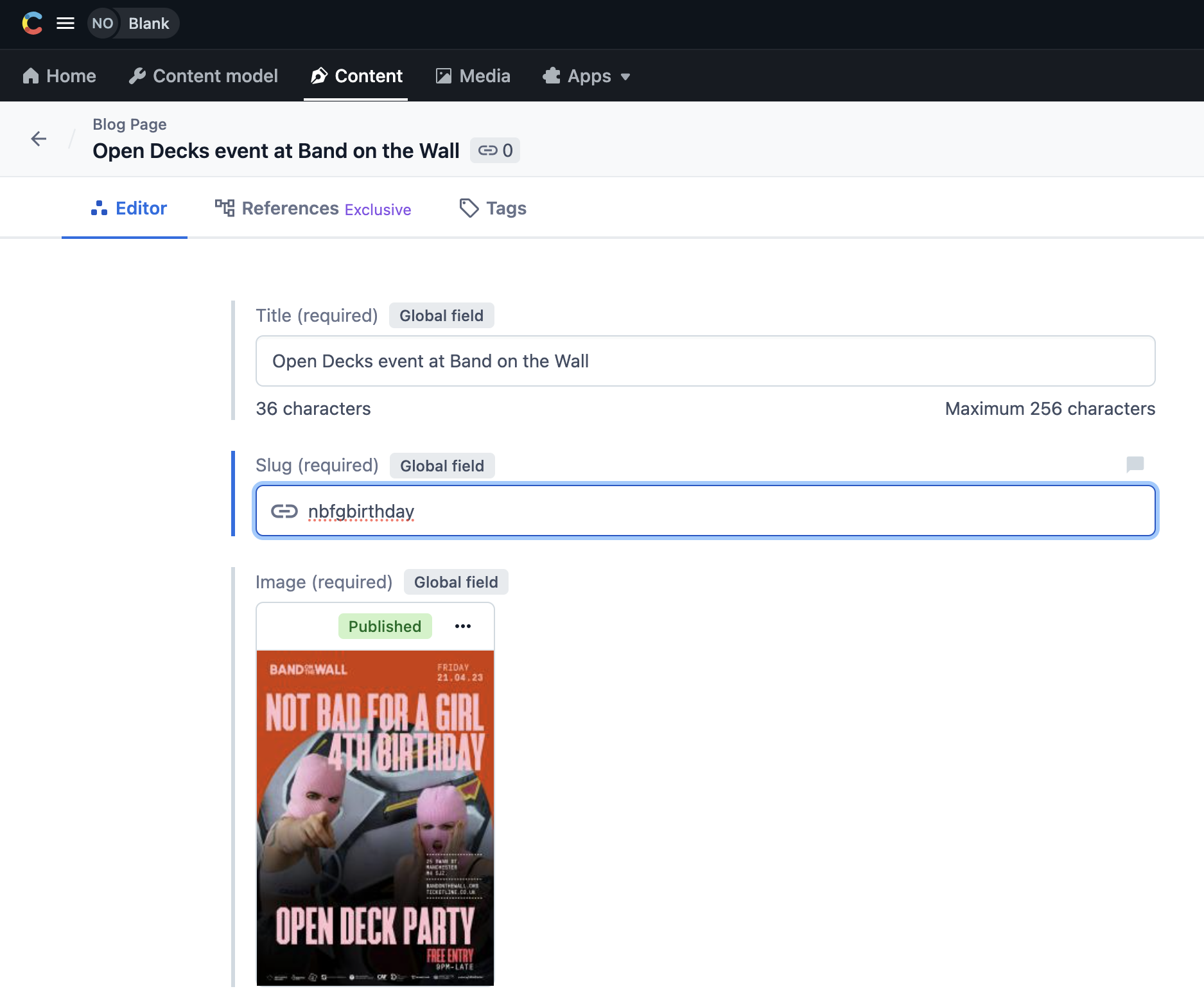This screenshot has height=998, width=1204.
Task: Open the References tab
Action: 313,208
